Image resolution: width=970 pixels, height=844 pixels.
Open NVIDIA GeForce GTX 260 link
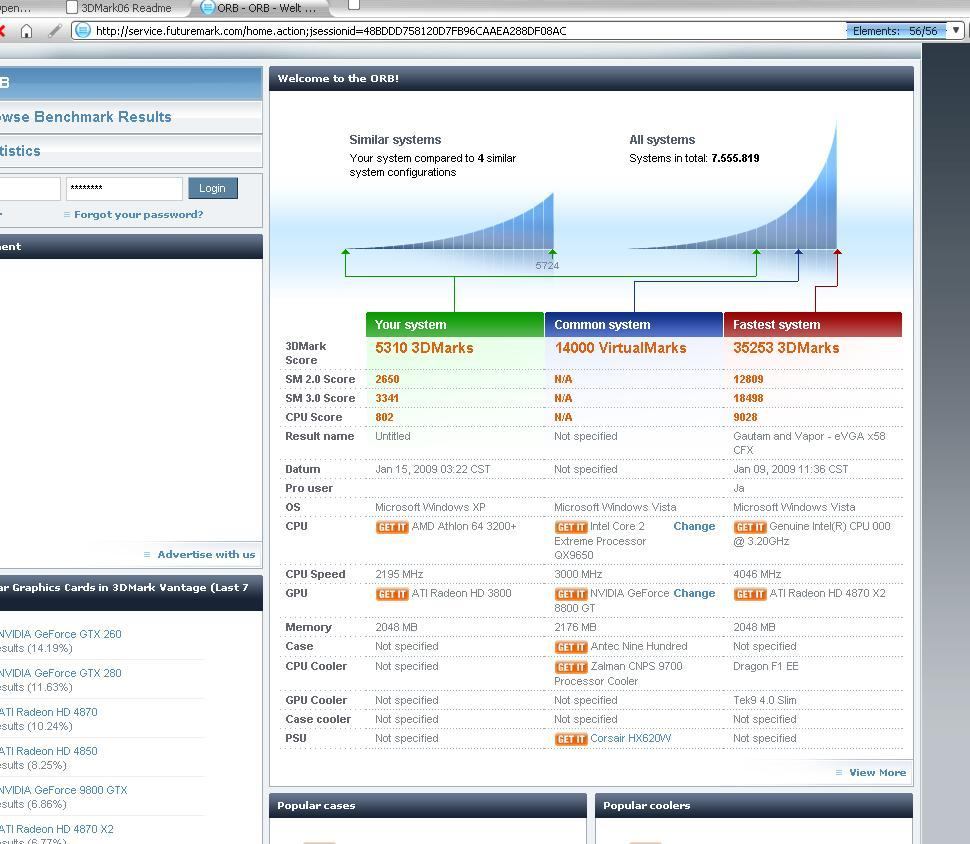coord(60,634)
